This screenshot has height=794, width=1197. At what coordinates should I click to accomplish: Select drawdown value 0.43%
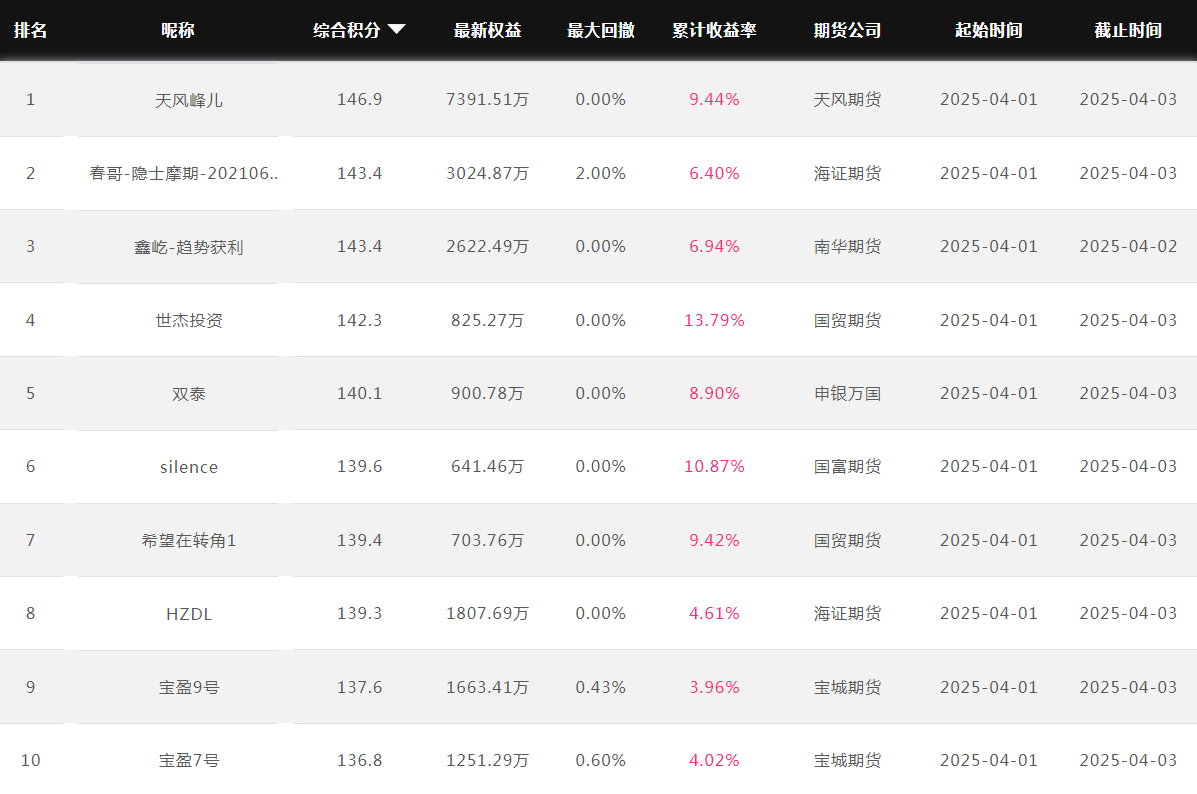point(601,687)
